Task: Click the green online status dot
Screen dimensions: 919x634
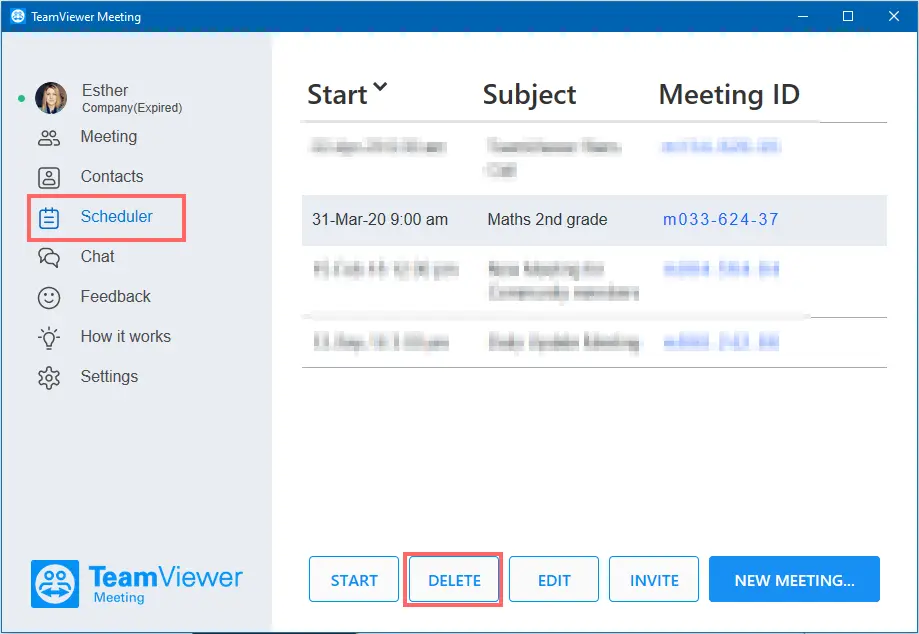Action: coord(21,98)
